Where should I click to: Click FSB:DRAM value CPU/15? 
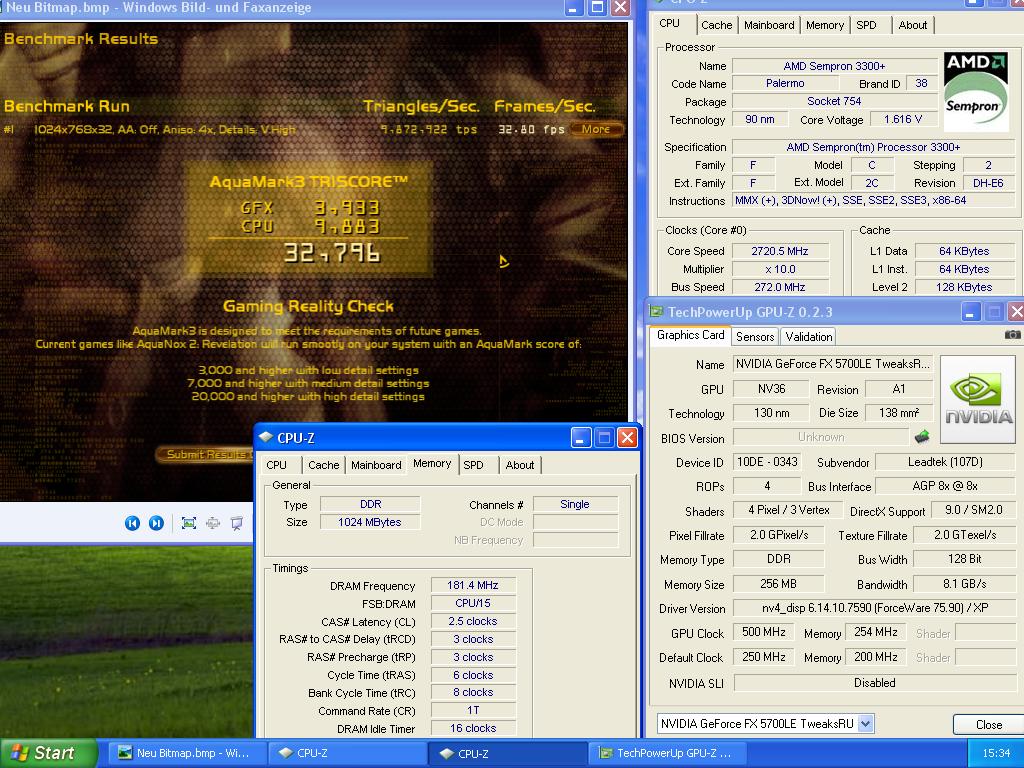coord(473,603)
